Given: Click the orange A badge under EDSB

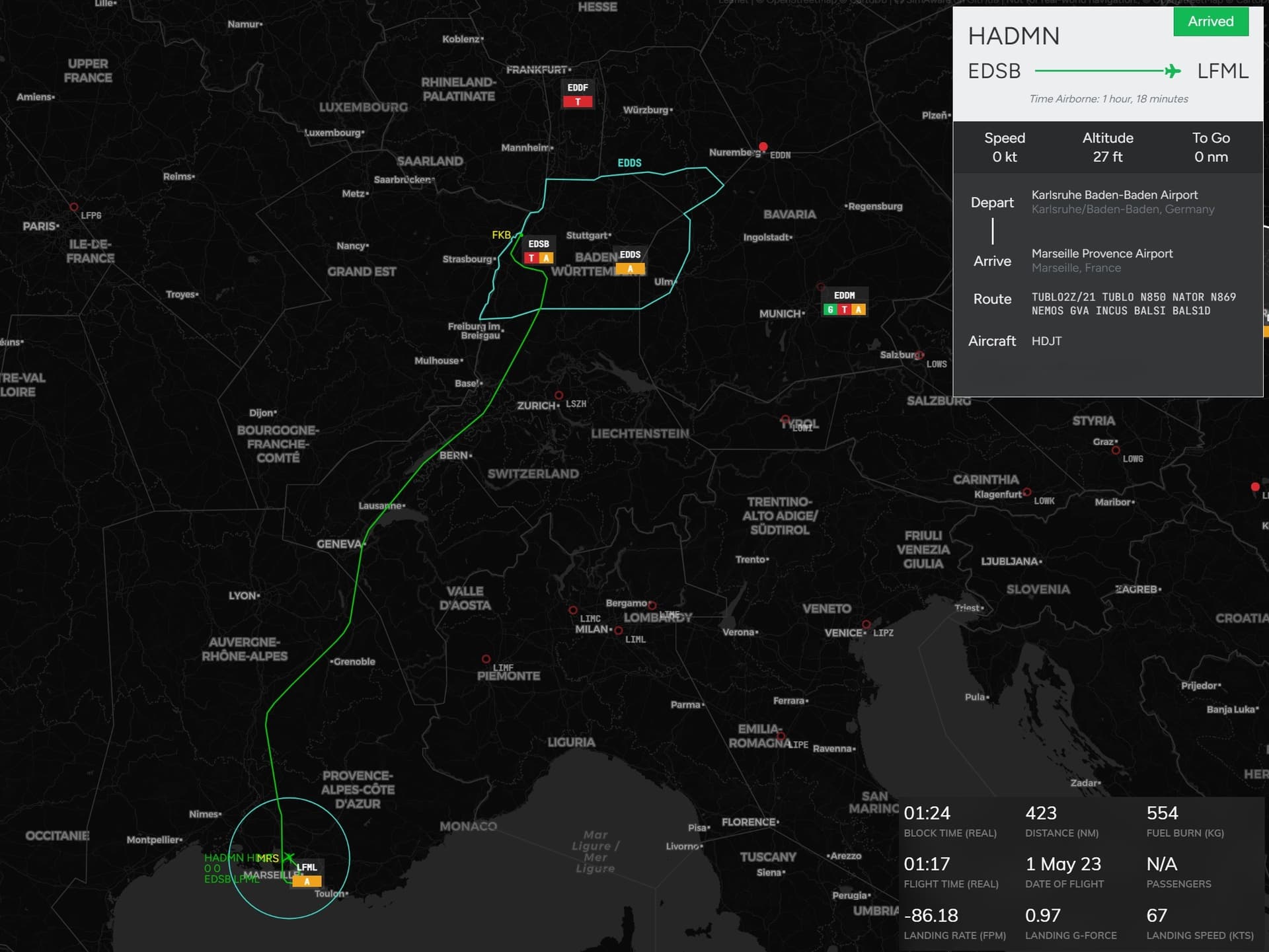Looking at the screenshot, I should tap(546, 258).
